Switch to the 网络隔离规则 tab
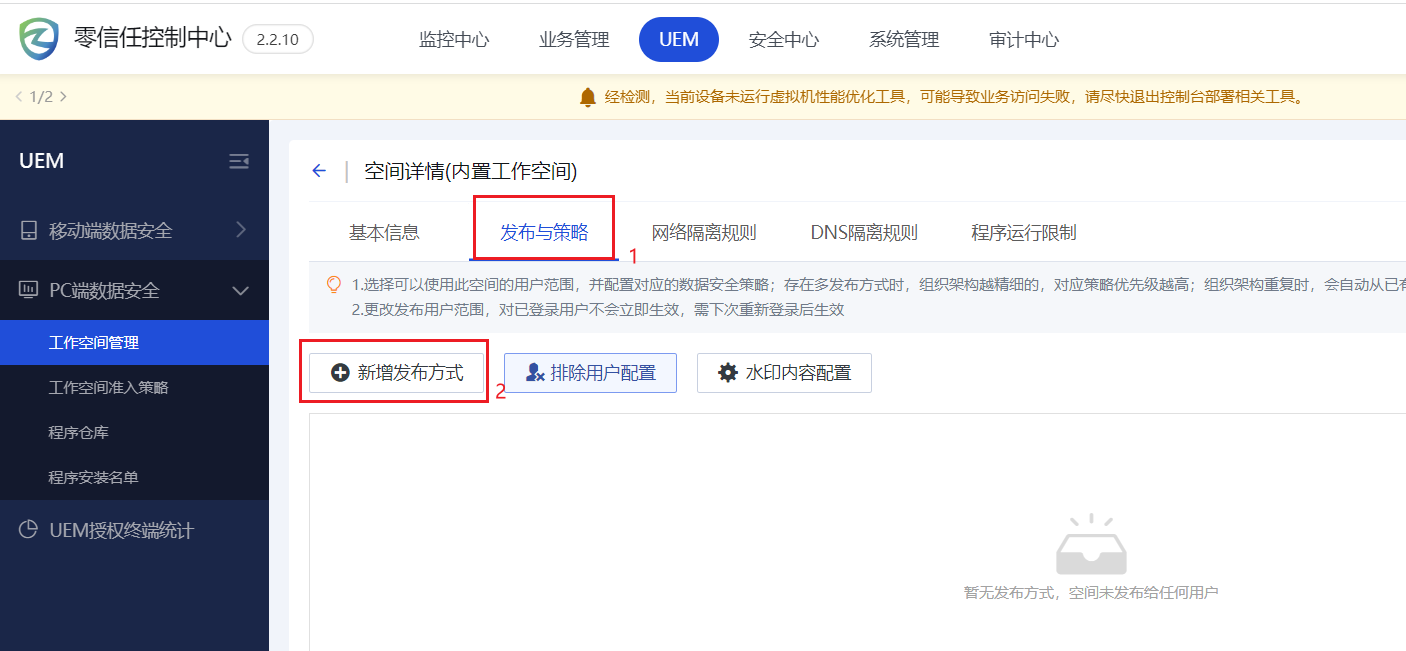 click(x=704, y=233)
